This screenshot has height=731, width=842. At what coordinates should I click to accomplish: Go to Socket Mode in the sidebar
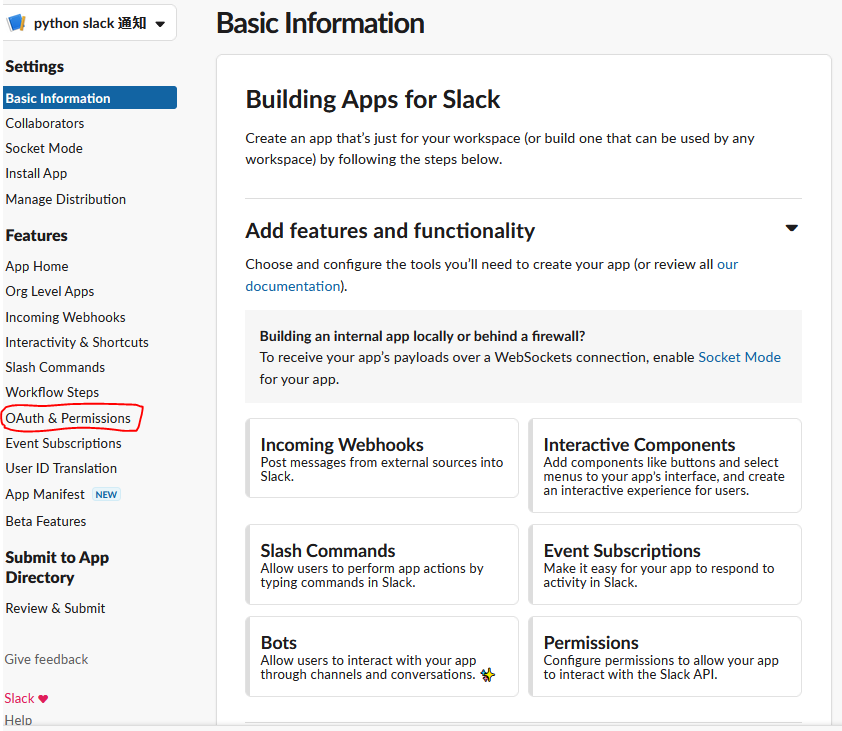click(x=44, y=148)
